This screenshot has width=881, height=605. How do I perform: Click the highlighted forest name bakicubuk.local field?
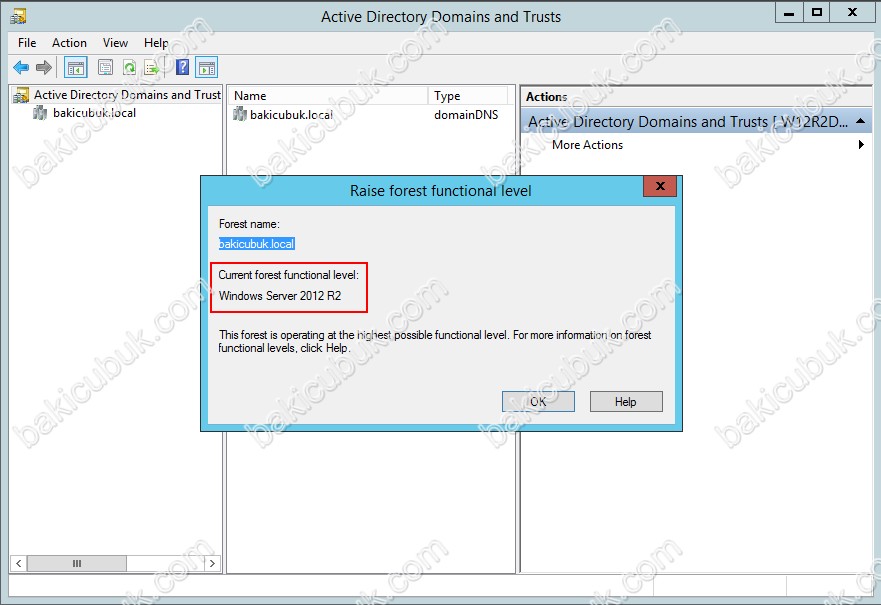point(256,244)
